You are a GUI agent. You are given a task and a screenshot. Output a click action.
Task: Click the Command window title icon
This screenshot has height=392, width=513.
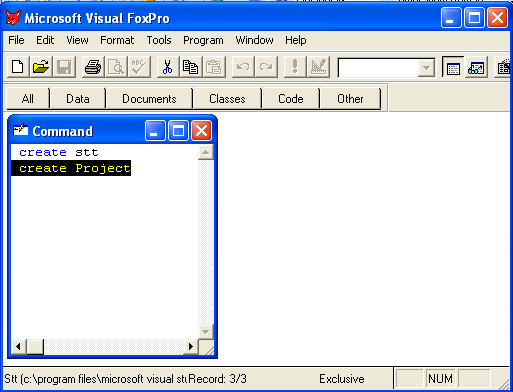21,130
